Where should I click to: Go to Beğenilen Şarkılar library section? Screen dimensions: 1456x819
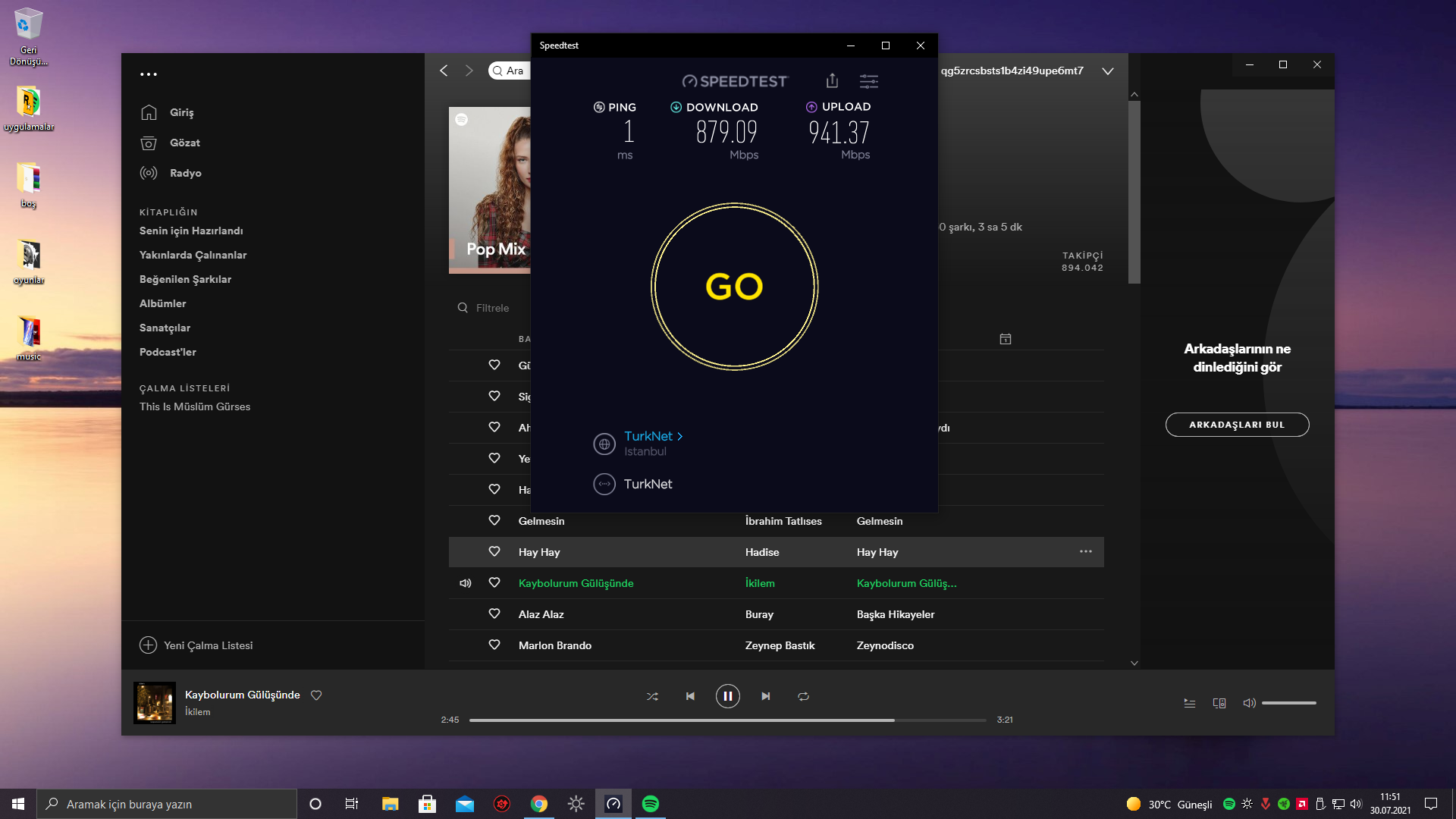pyautogui.click(x=185, y=279)
